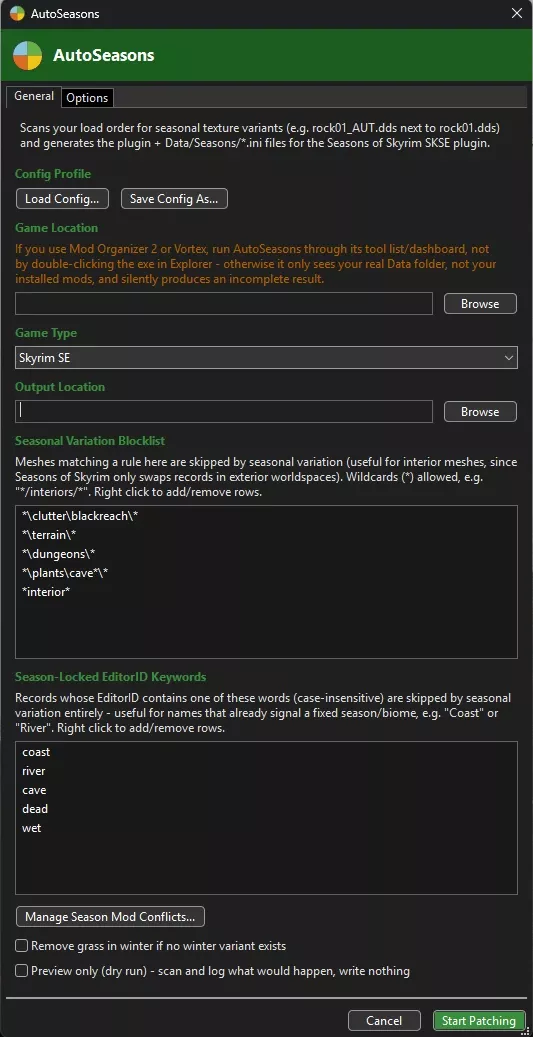Enable Remove grass in winter checkbox
Image resolution: width=533 pixels, height=1037 pixels.
coord(22,946)
